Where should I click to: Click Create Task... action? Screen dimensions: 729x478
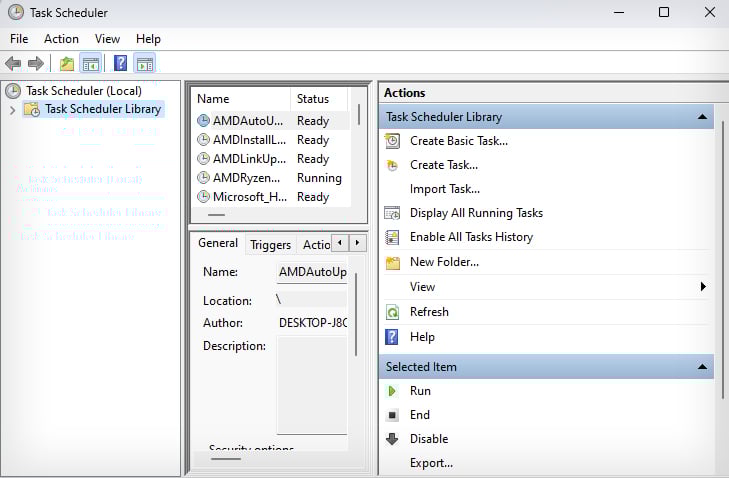444,165
